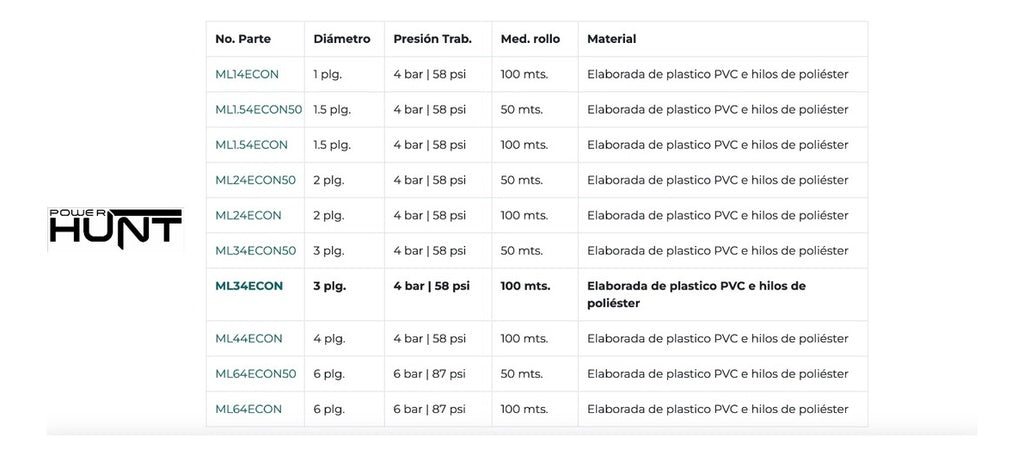Click the Presión Trab. column header
The width and height of the screenshot is (1024, 456).
point(432,39)
